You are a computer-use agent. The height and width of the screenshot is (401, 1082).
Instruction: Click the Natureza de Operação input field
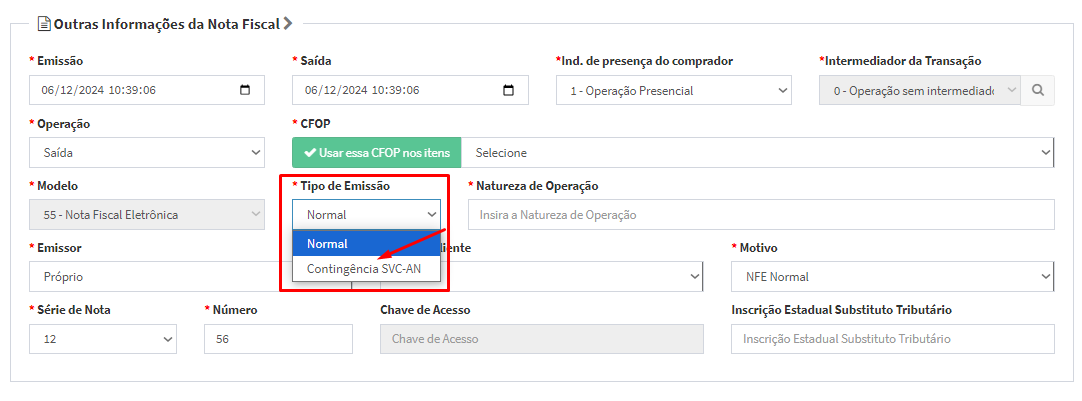click(760, 215)
